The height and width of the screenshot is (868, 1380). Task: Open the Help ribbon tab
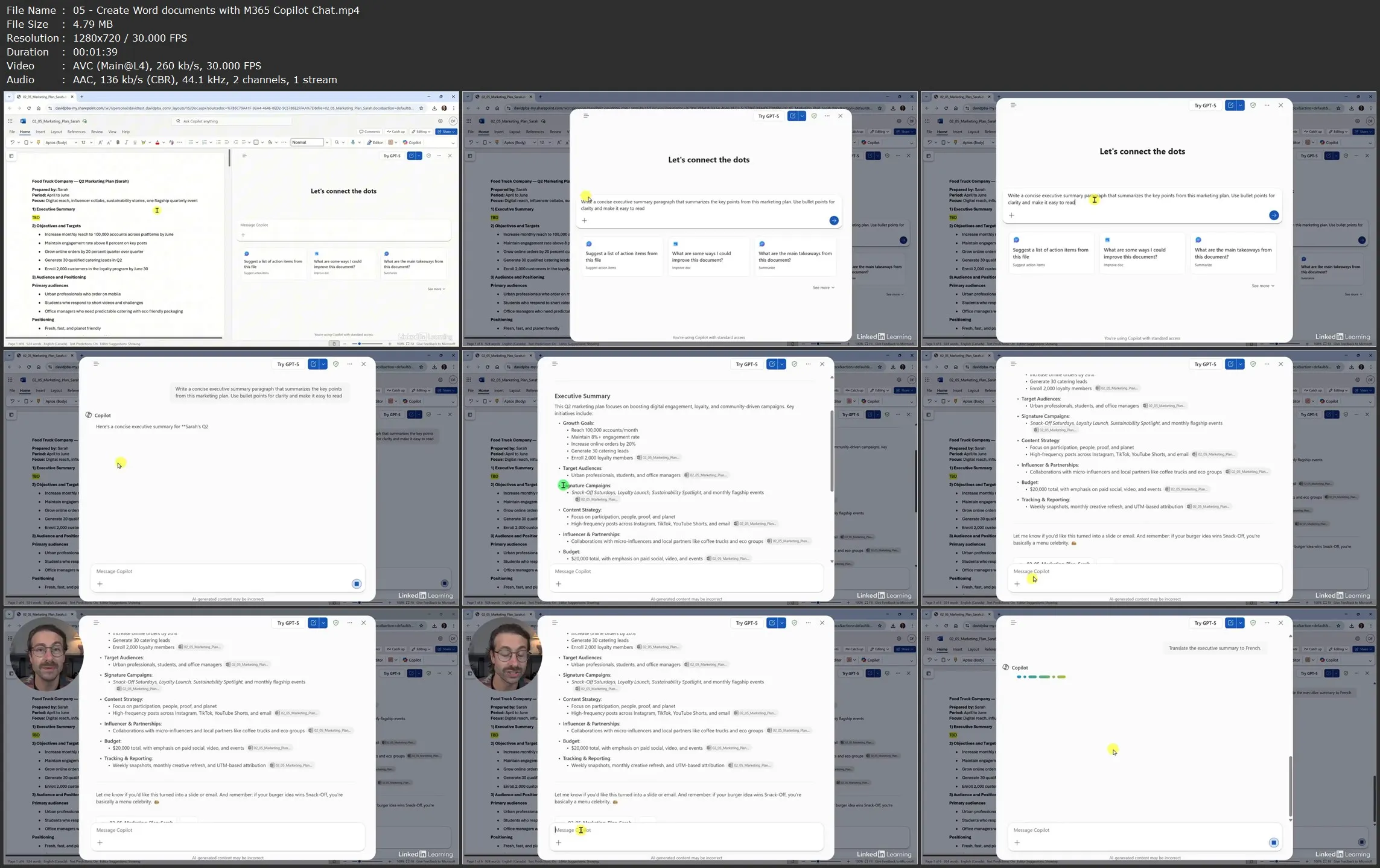[126, 131]
